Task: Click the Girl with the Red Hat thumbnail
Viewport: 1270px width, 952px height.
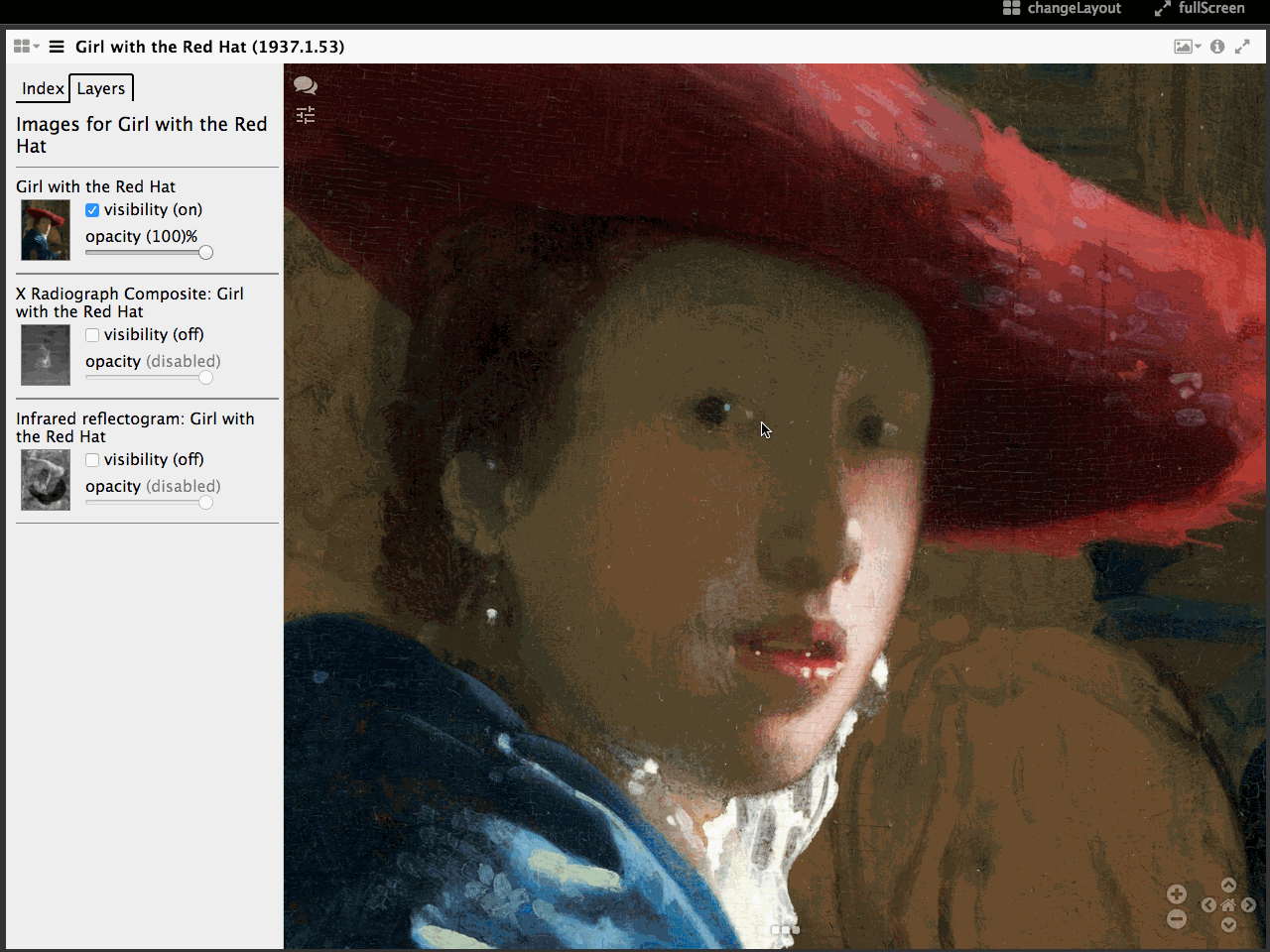Action: click(46, 230)
